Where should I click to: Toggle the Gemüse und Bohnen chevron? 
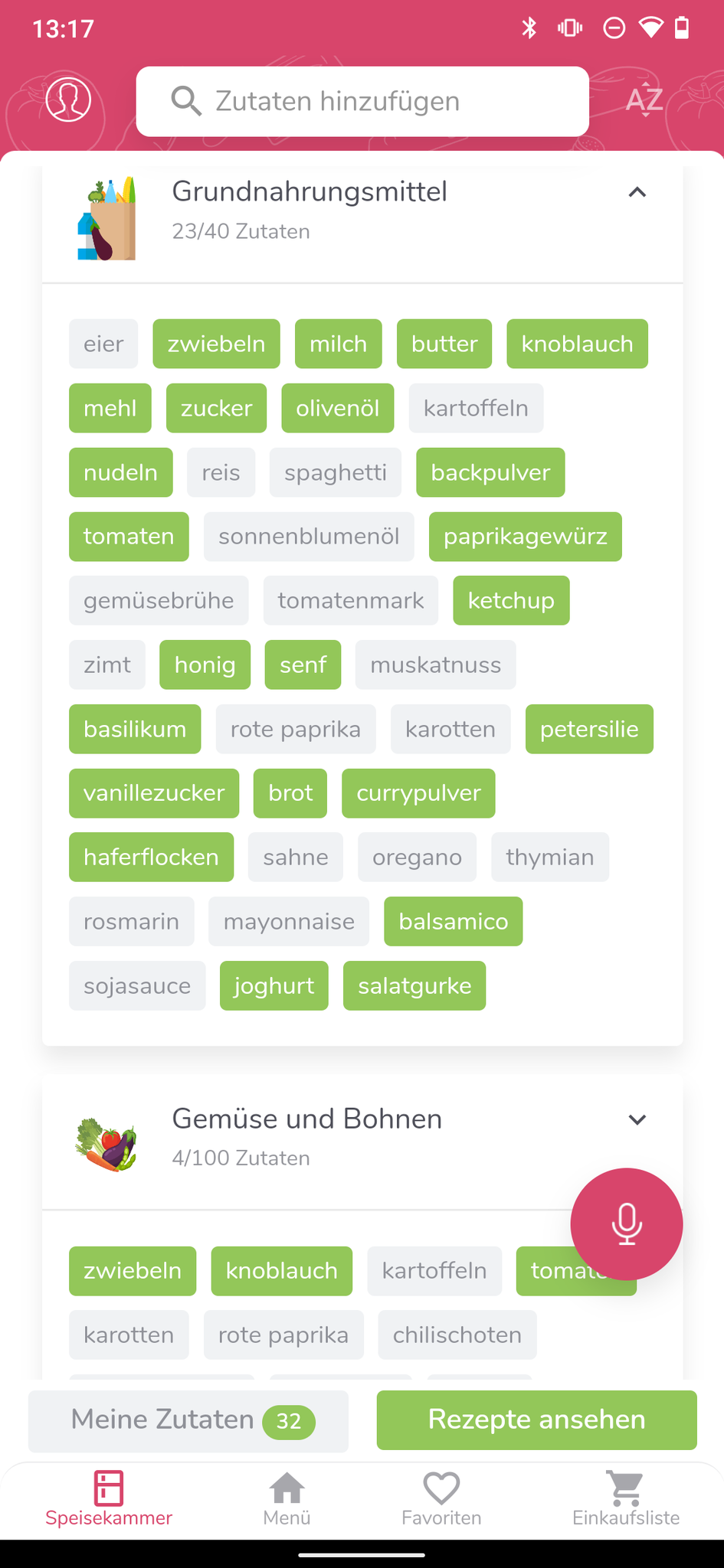click(637, 1119)
